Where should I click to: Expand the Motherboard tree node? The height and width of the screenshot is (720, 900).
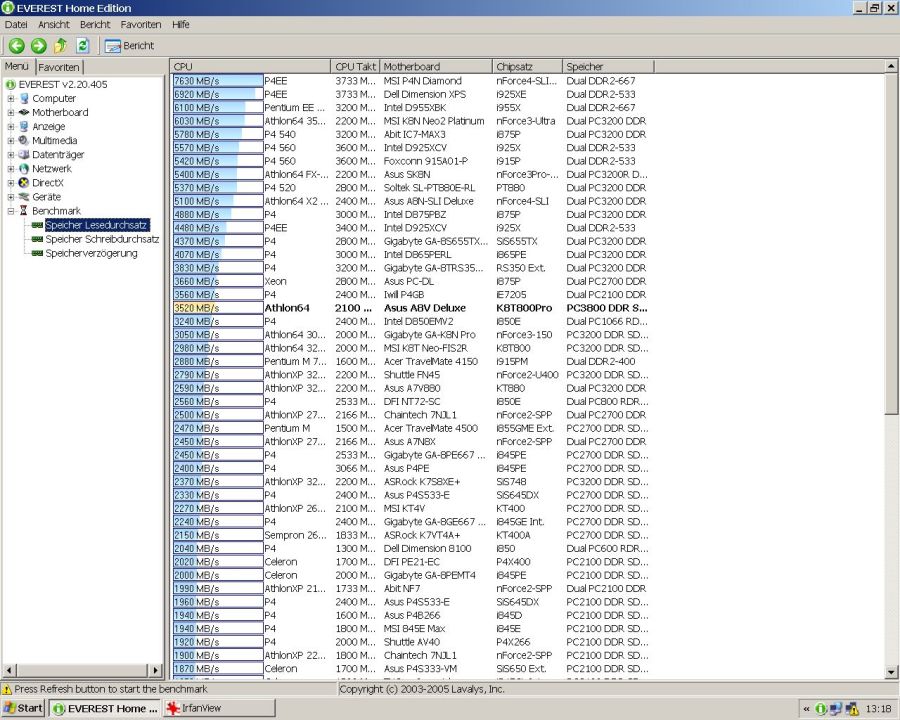[x=11, y=113]
